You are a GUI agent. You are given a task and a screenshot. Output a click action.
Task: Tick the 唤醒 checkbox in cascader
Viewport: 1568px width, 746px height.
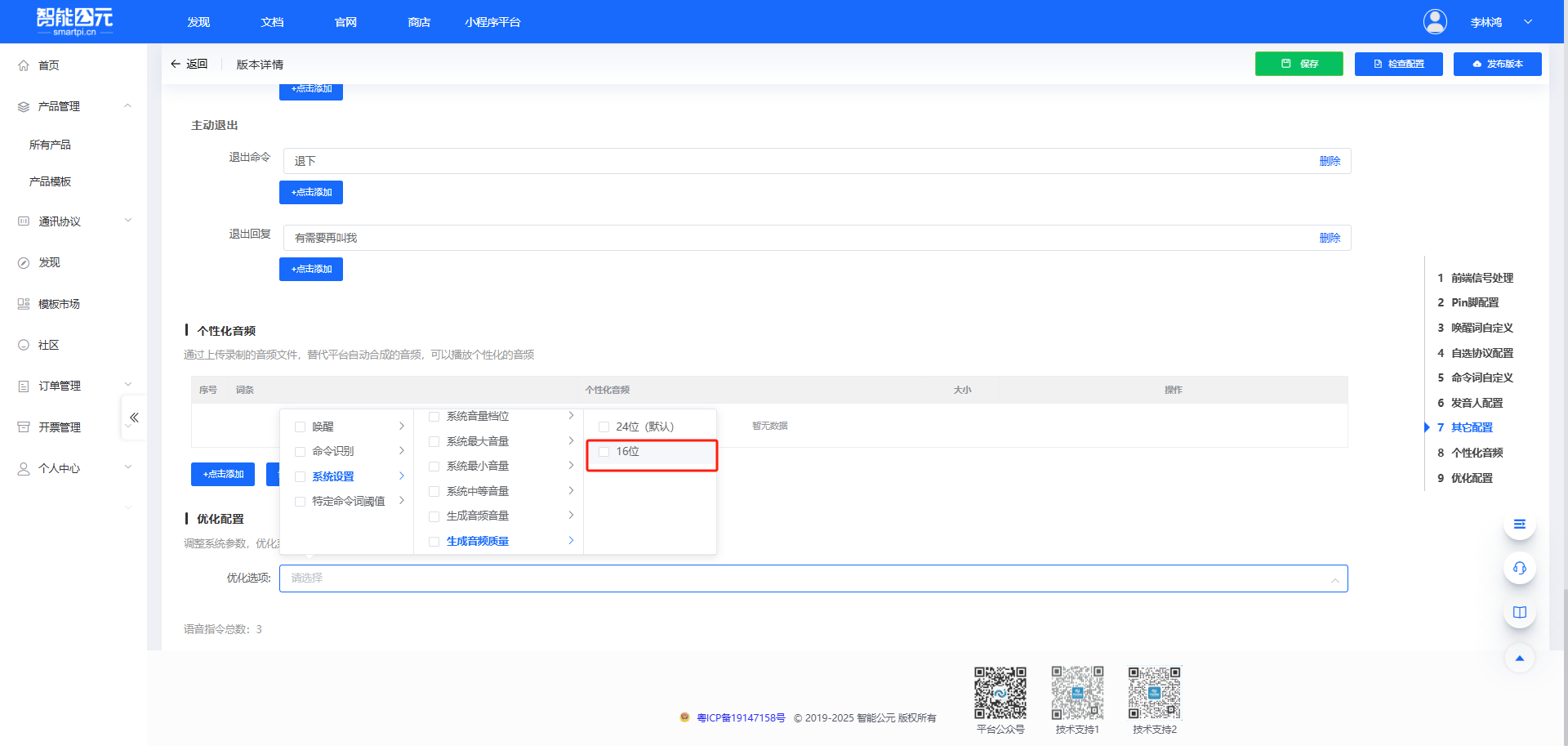pos(301,427)
